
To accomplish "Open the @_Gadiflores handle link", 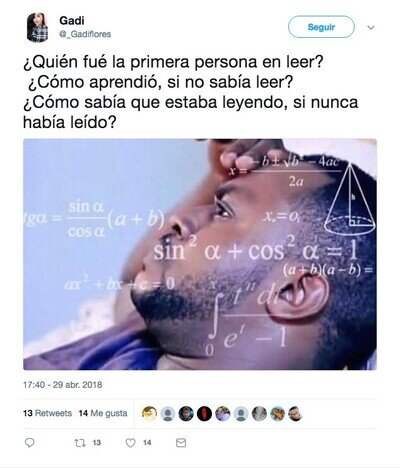I will (85, 34).
